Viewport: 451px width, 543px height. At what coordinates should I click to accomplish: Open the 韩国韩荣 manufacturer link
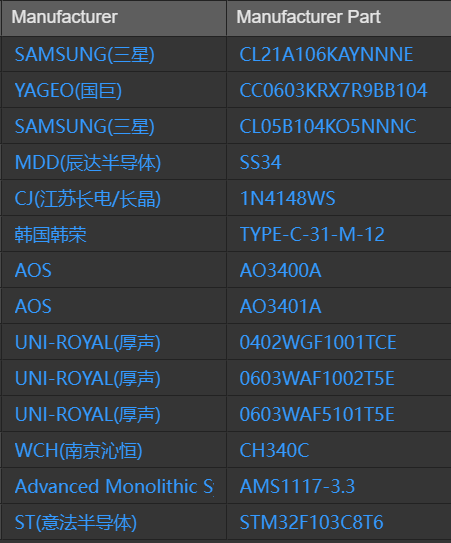tap(51, 235)
